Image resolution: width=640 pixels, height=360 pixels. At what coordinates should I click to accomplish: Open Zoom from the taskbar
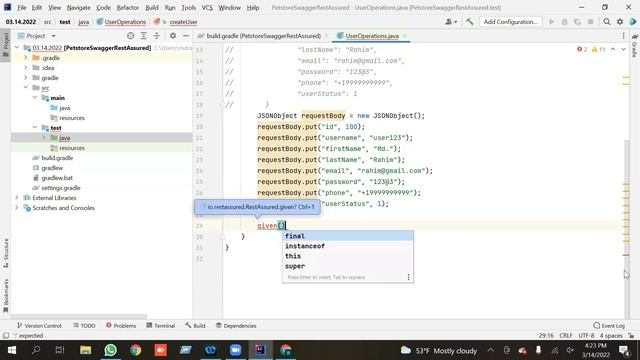coord(236,350)
